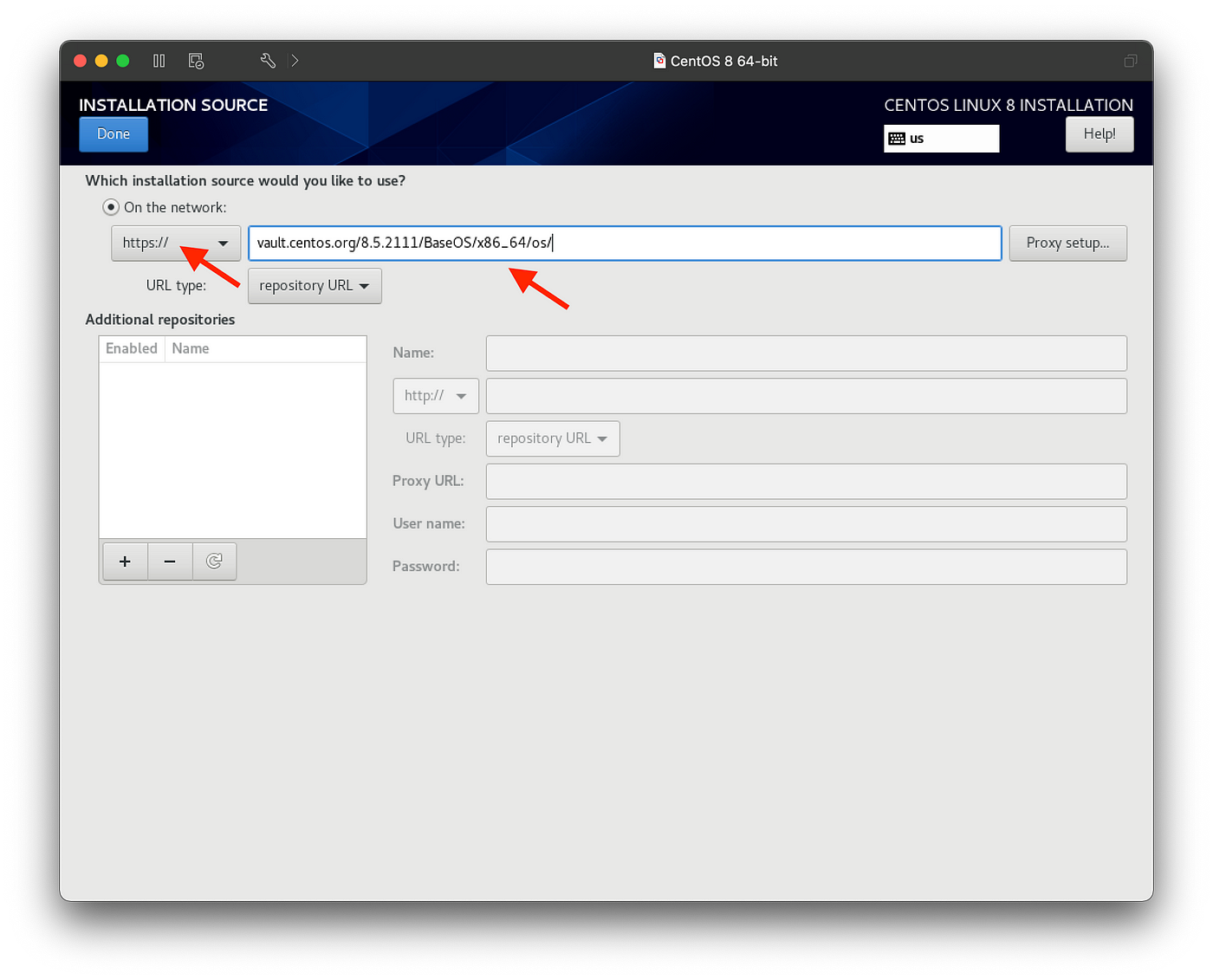Screen dimensions: 1213x980
Task: Pause the virtual machine using the pause icon
Action: [x=159, y=61]
